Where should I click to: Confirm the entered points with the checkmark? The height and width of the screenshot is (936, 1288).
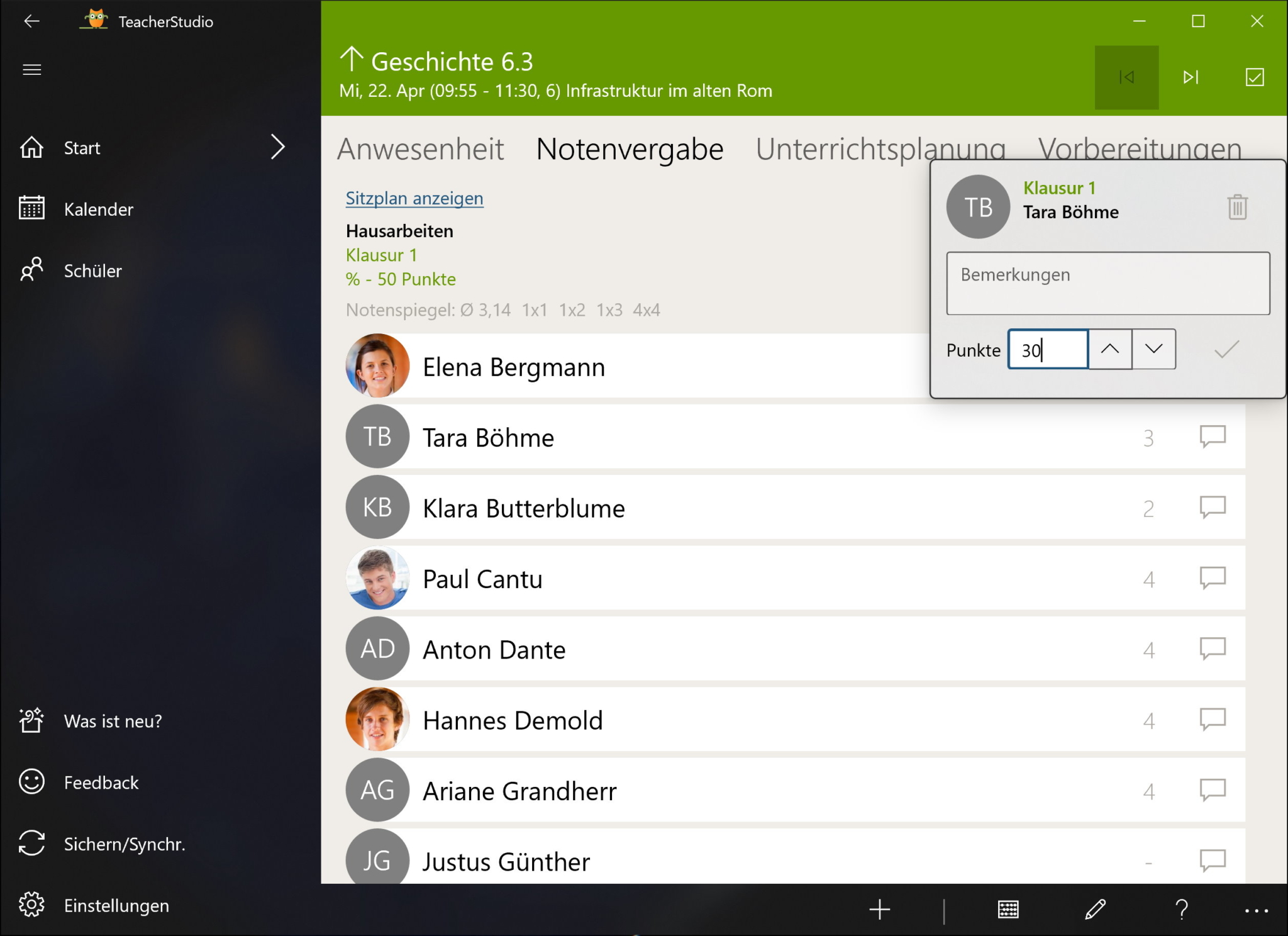click(1223, 350)
